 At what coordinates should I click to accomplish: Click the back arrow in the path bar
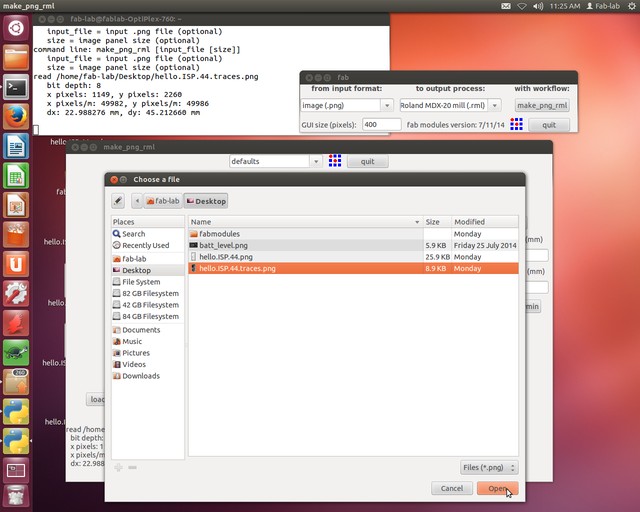tap(137, 201)
